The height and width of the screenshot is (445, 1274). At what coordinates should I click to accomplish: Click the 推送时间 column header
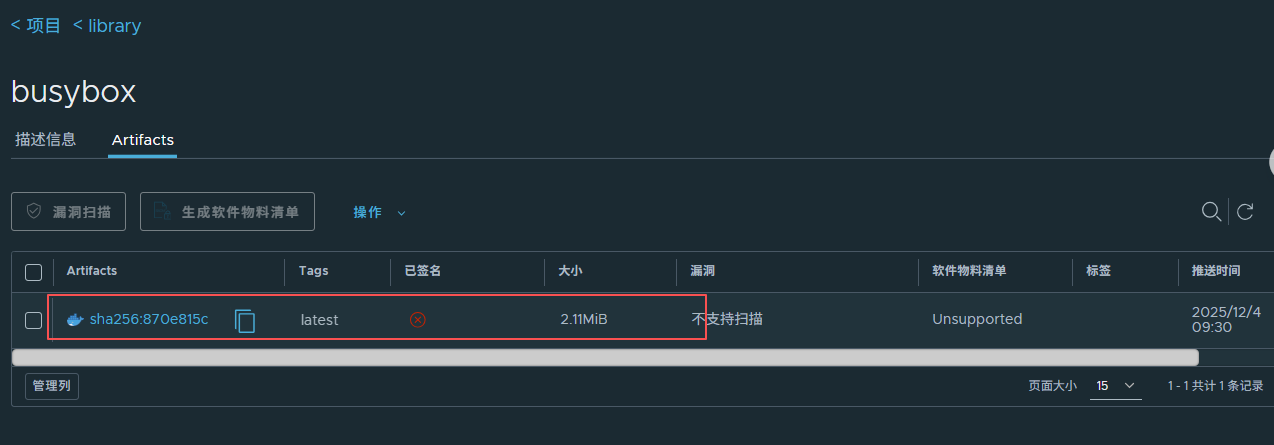point(1215,271)
